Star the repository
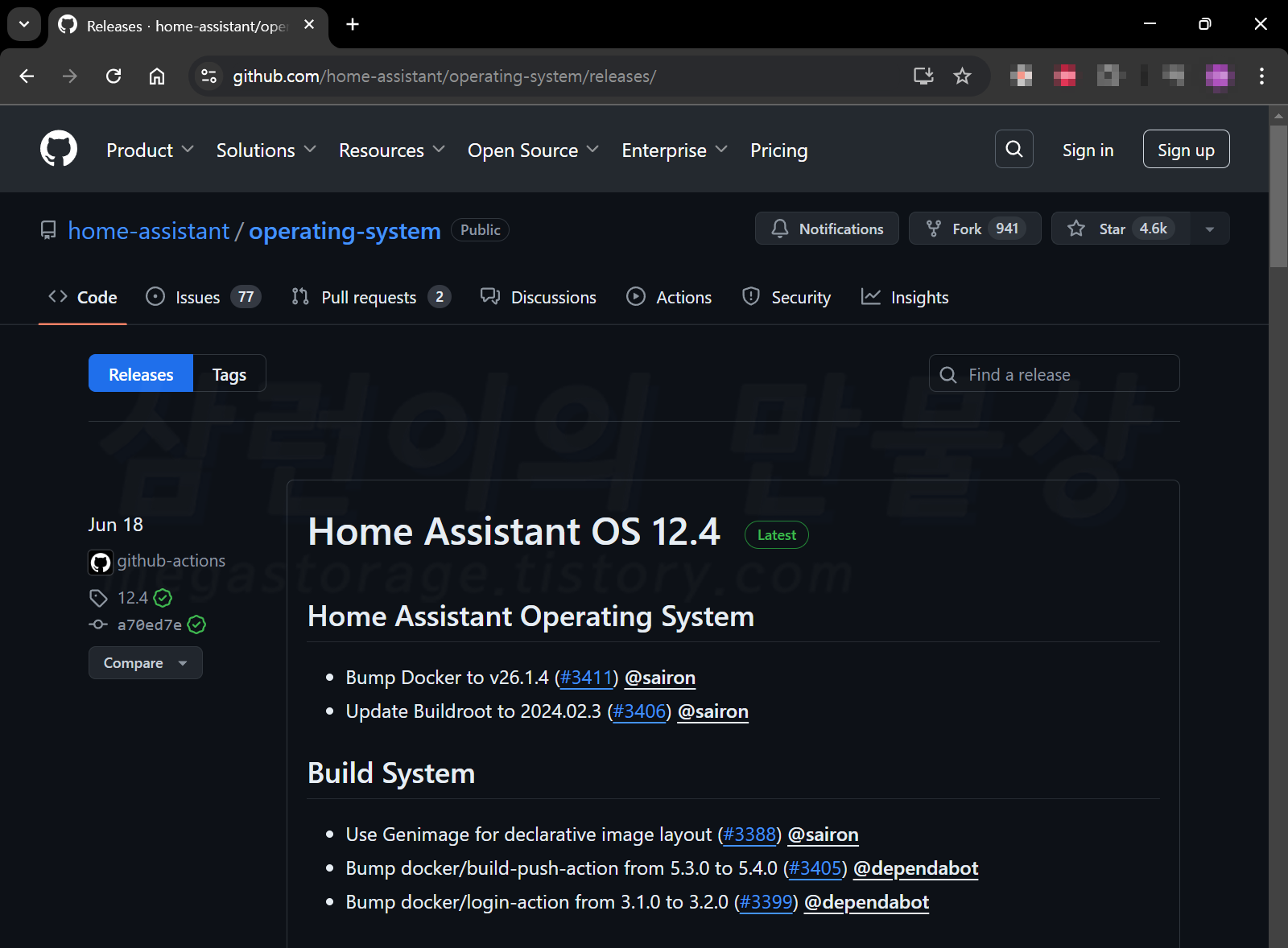 [1121, 229]
